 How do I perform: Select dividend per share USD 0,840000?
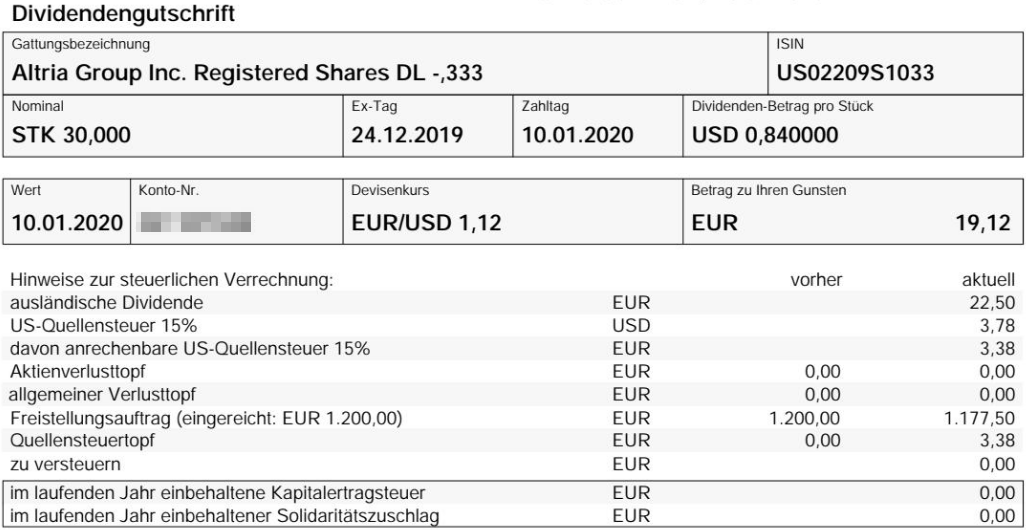pos(765,135)
